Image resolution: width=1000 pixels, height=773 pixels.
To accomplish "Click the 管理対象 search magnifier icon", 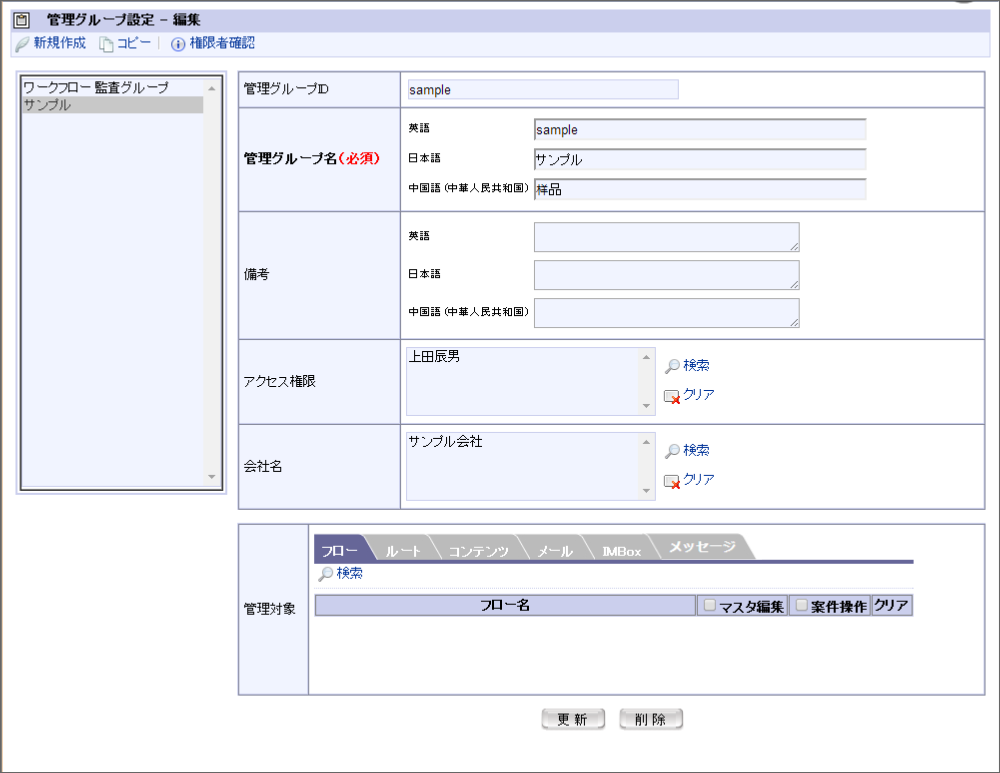I will tap(326, 574).
